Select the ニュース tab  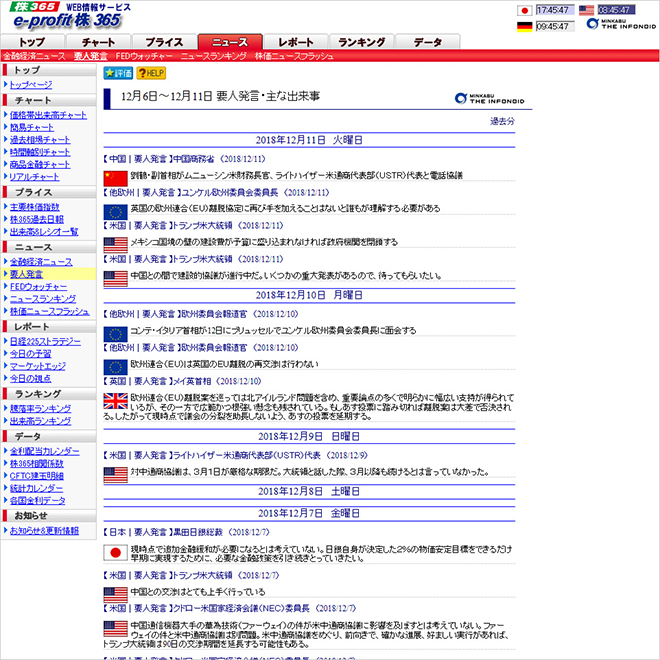(230, 42)
